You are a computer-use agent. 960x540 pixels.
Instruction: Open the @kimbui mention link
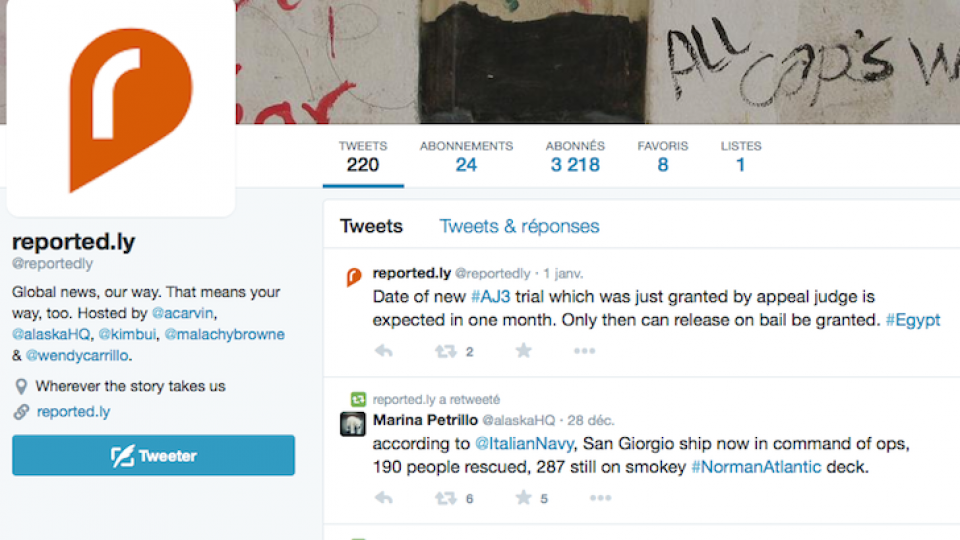(x=127, y=334)
